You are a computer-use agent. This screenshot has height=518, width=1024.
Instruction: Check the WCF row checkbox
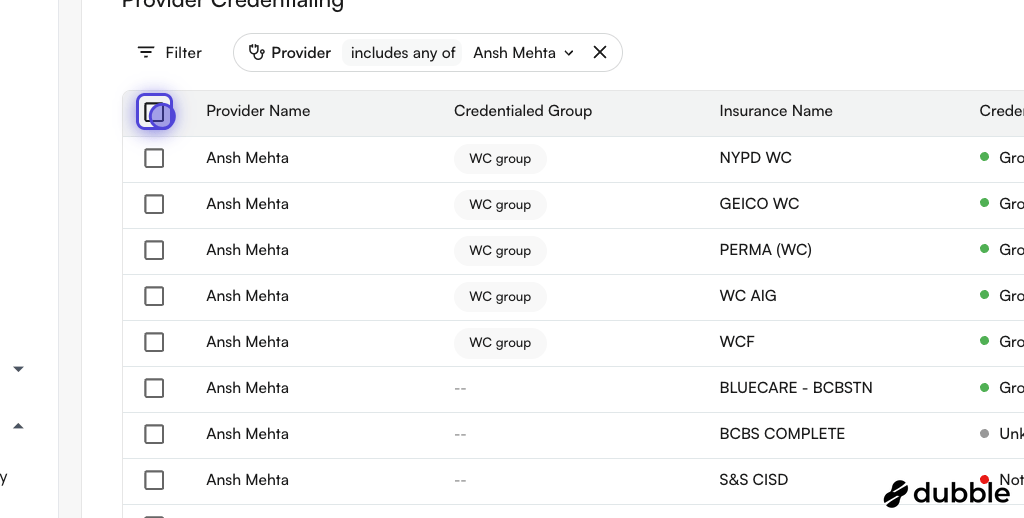point(154,342)
